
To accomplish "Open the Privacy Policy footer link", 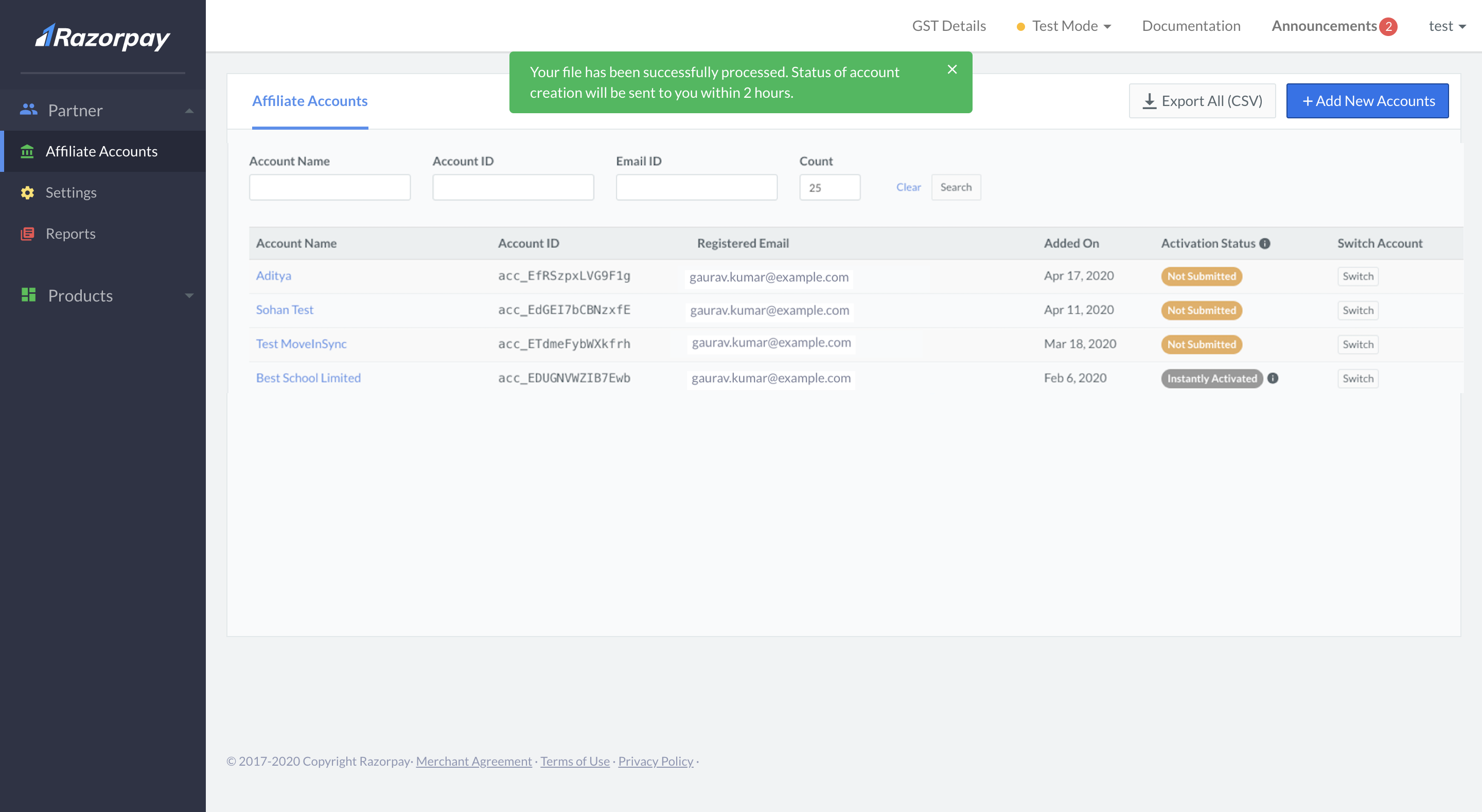I will point(655,762).
